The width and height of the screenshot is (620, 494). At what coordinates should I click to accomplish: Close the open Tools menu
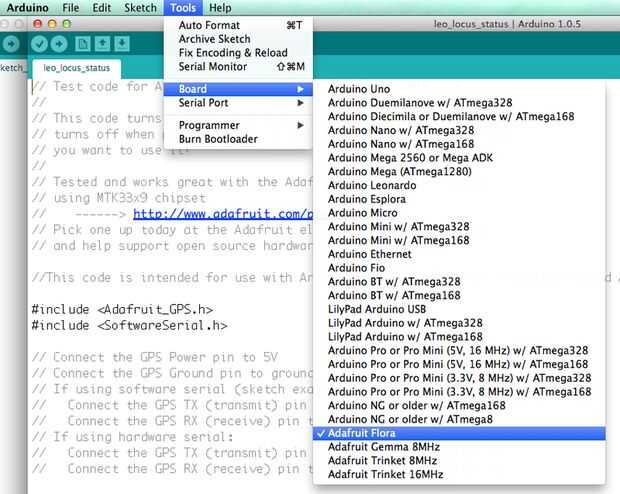click(x=183, y=8)
